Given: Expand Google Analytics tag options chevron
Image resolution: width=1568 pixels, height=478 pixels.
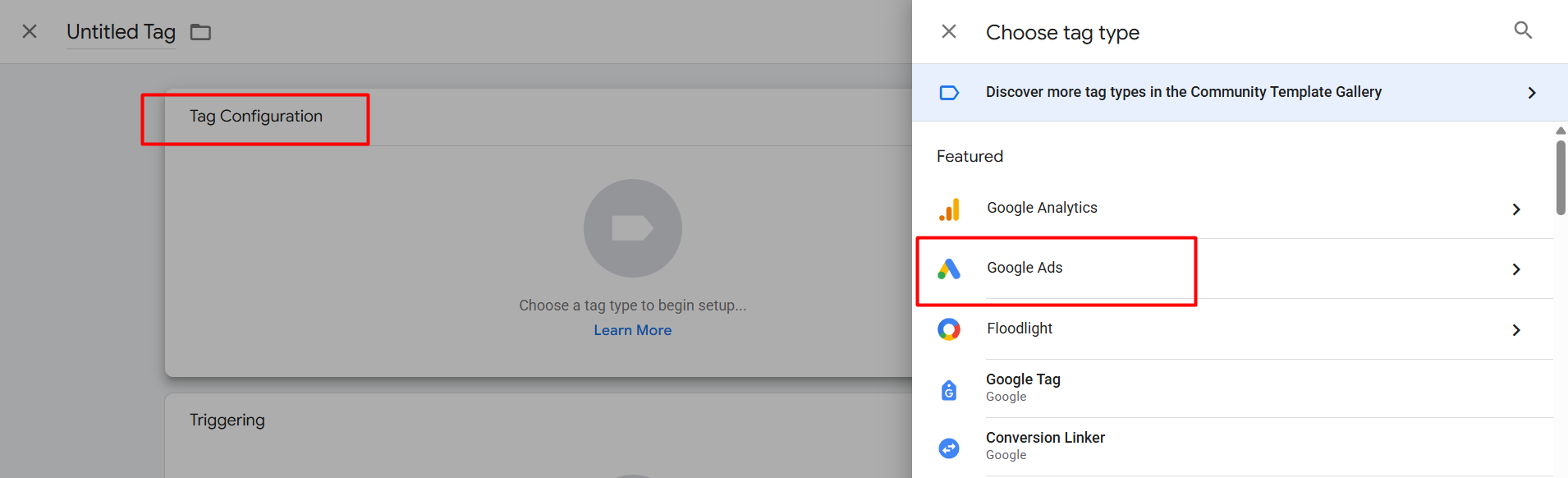Looking at the screenshot, I should tap(1515, 209).
